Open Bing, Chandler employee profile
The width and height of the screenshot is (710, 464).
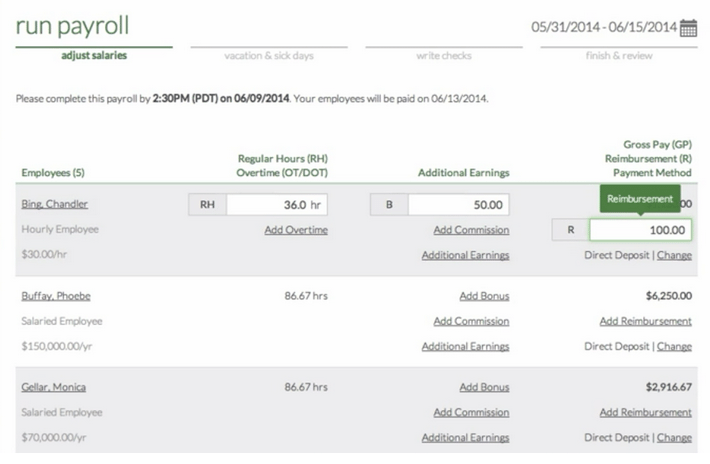(x=55, y=204)
